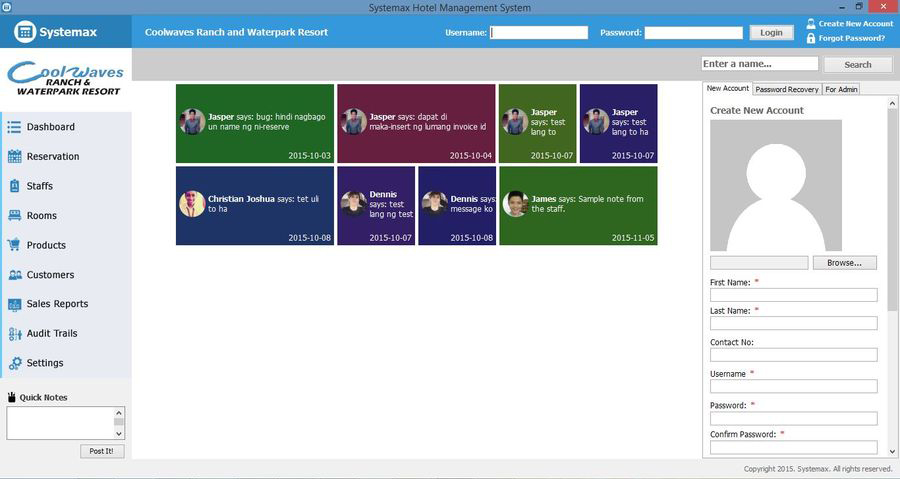This screenshot has width=900, height=479.
Task: Click the Staffs badge icon
Action: pyautogui.click(x=14, y=186)
